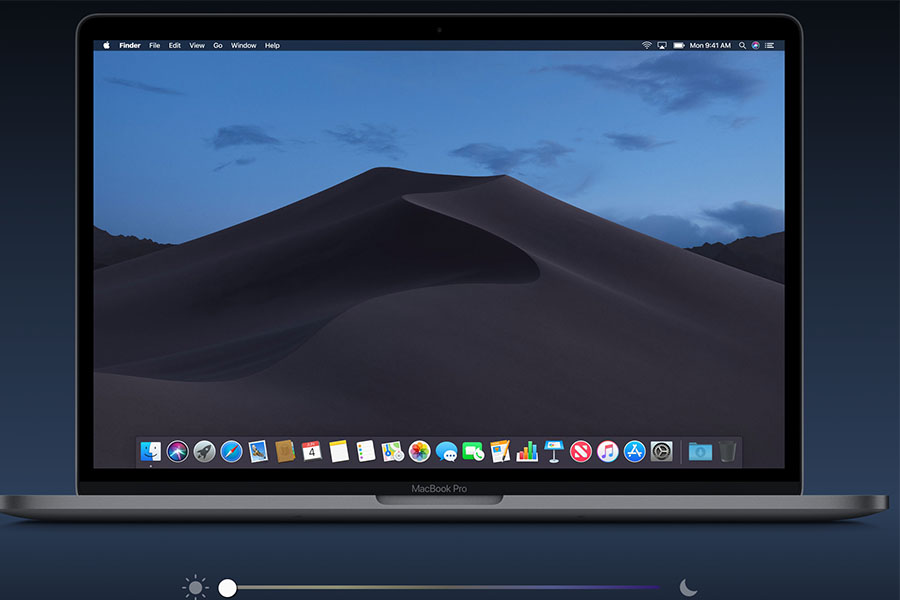The width and height of the screenshot is (900, 600).
Task: Open Mail stamp icon in Dock
Action: pos(258,451)
